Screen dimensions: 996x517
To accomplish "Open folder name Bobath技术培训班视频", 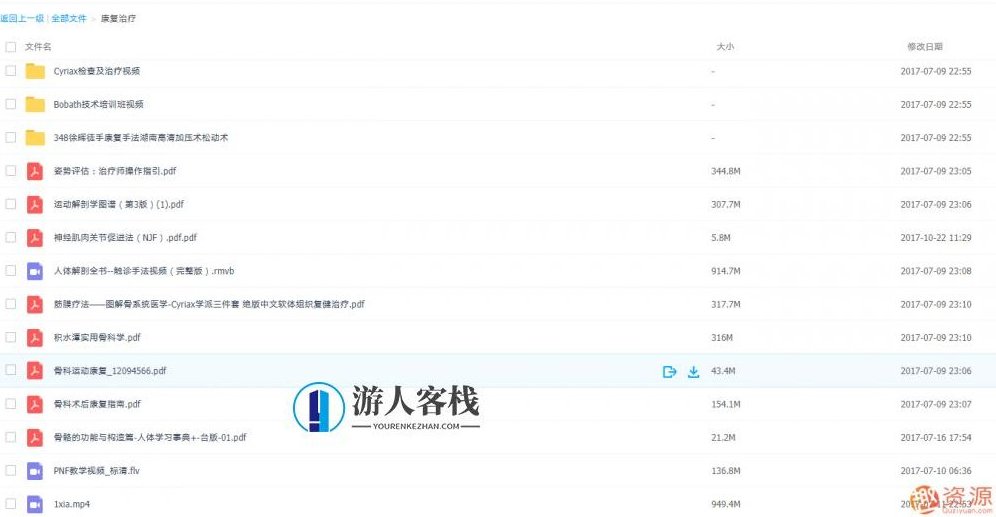I will pos(98,104).
